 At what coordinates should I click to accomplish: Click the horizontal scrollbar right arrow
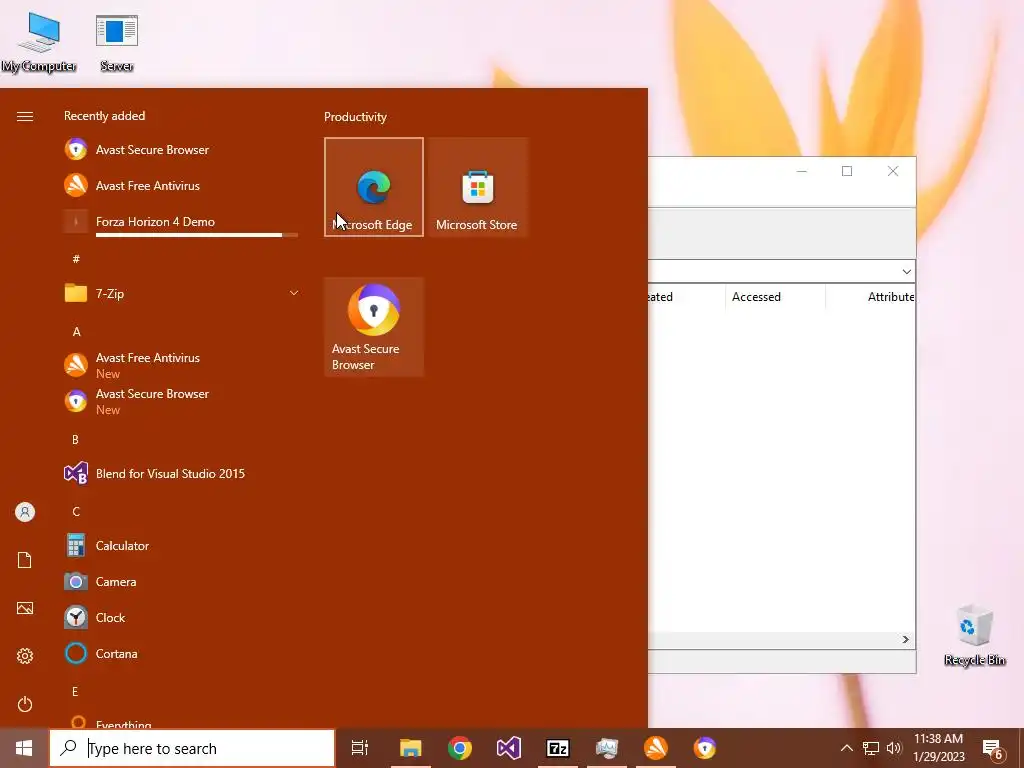coord(906,639)
